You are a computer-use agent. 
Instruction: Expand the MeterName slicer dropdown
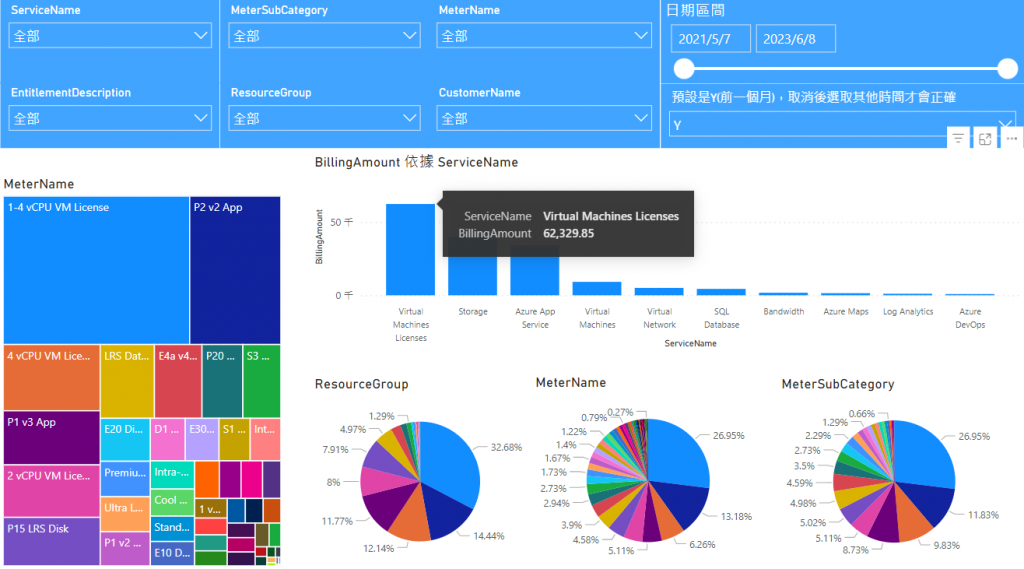click(544, 36)
